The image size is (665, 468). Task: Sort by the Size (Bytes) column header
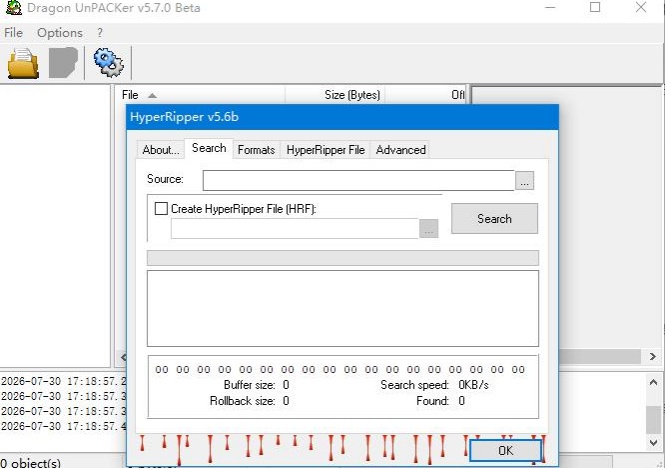(x=335, y=95)
